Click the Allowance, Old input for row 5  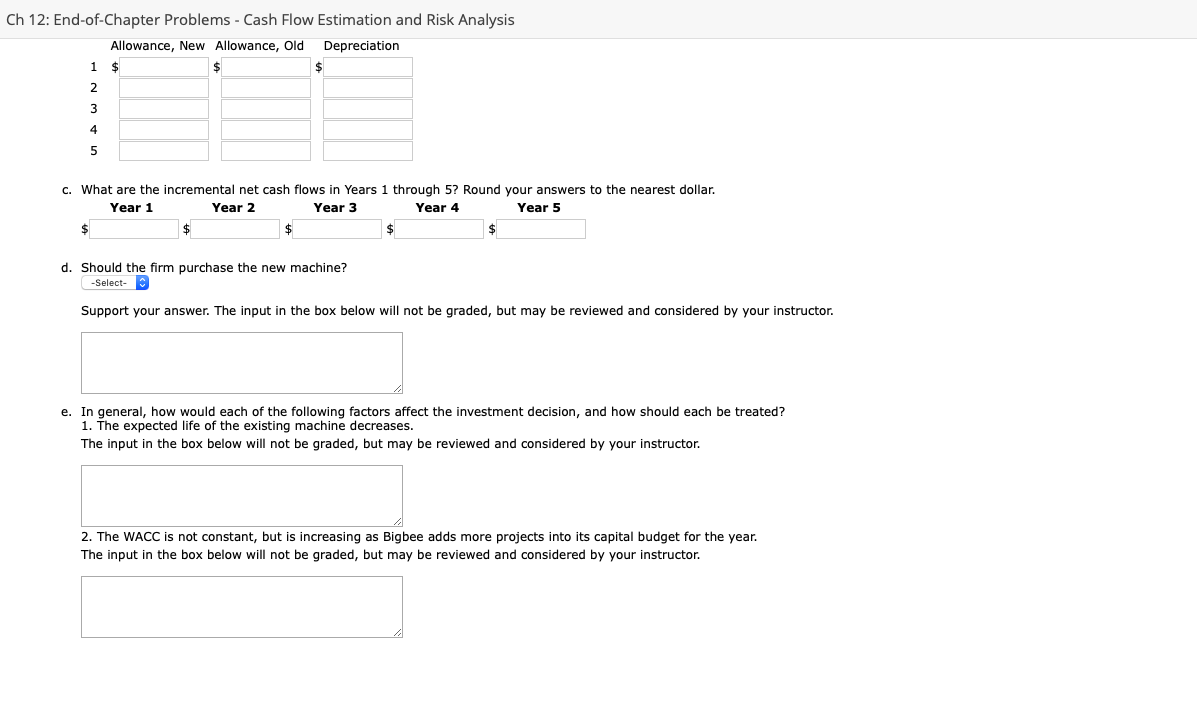[265, 151]
